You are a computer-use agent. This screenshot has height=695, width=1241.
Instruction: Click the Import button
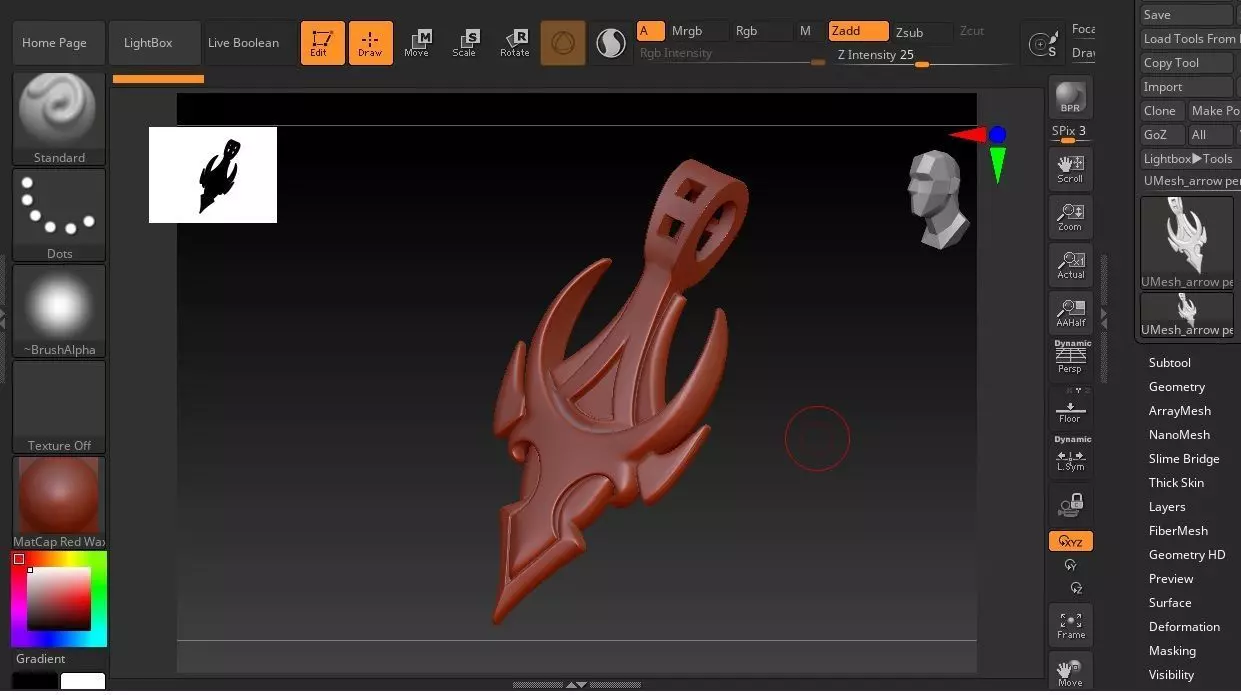coord(1187,87)
